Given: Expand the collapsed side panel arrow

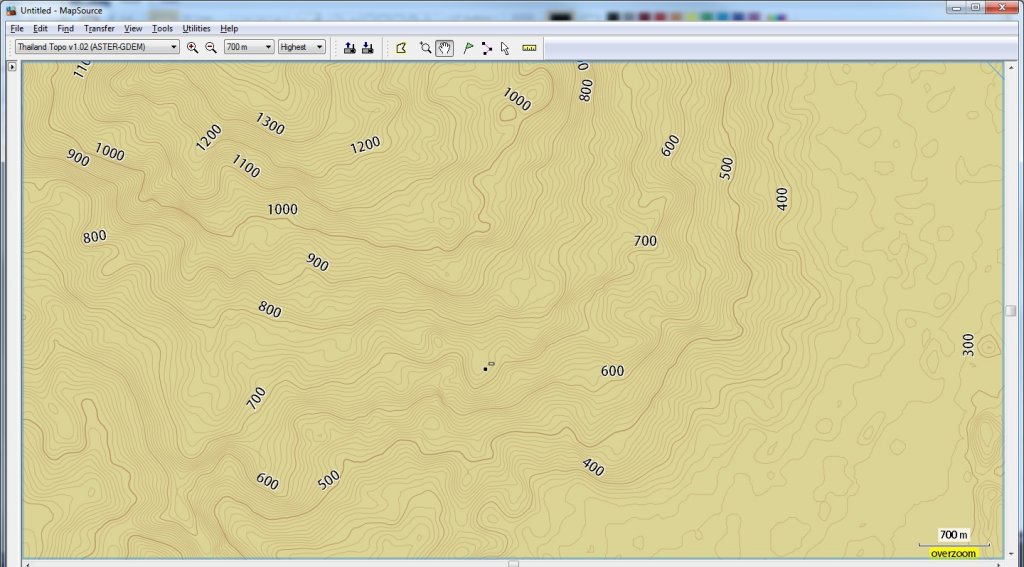Looking at the screenshot, I should [x=12, y=67].
